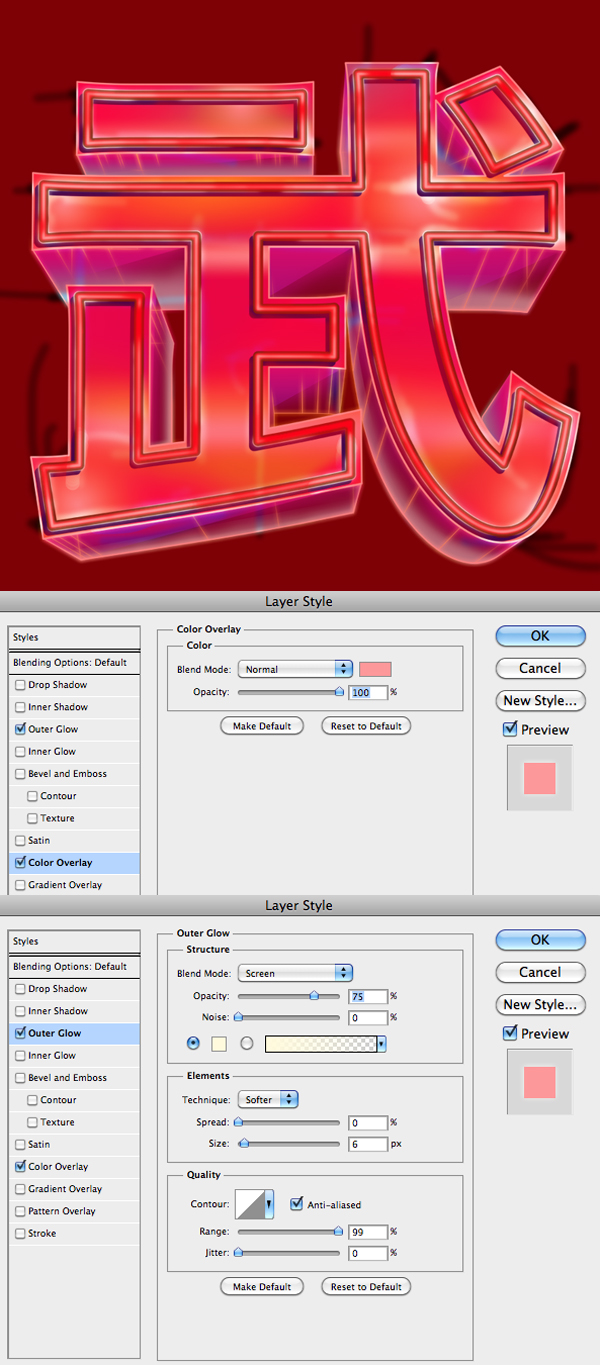Click Outer Glow Opacity slider track
This screenshot has height=1365, width=600.
point(289,996)
